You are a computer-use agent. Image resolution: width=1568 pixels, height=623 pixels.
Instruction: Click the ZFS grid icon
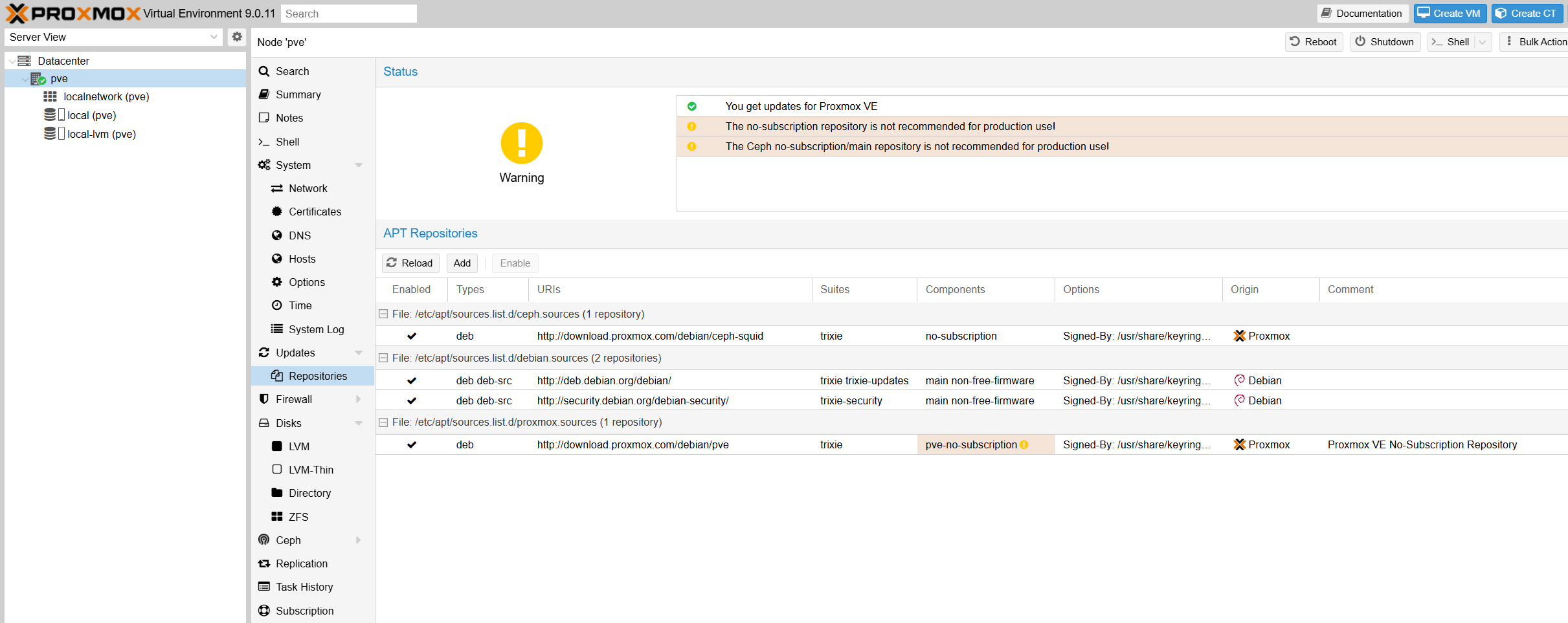pos(277,516)
